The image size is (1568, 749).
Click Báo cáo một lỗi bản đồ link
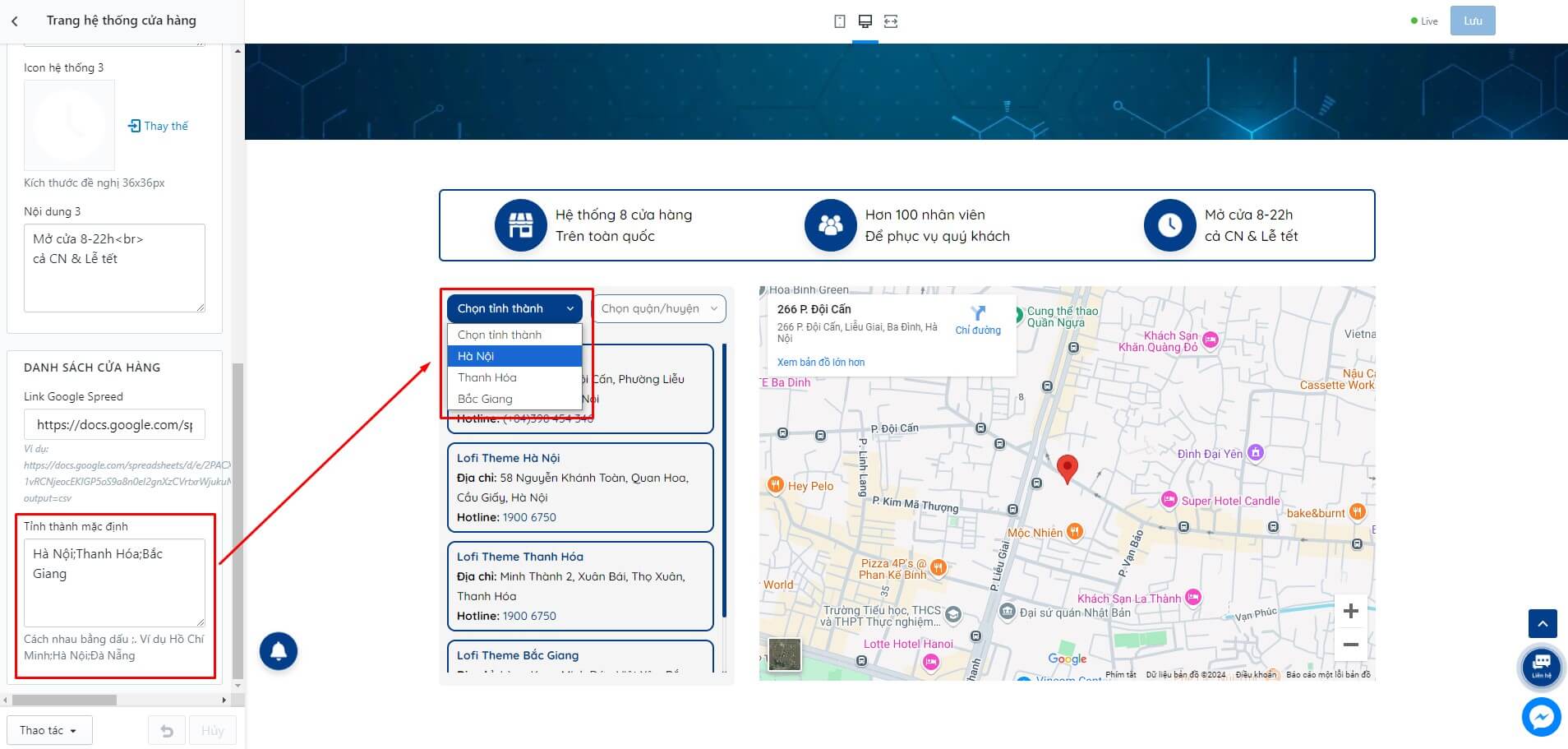pos(1328,675)
